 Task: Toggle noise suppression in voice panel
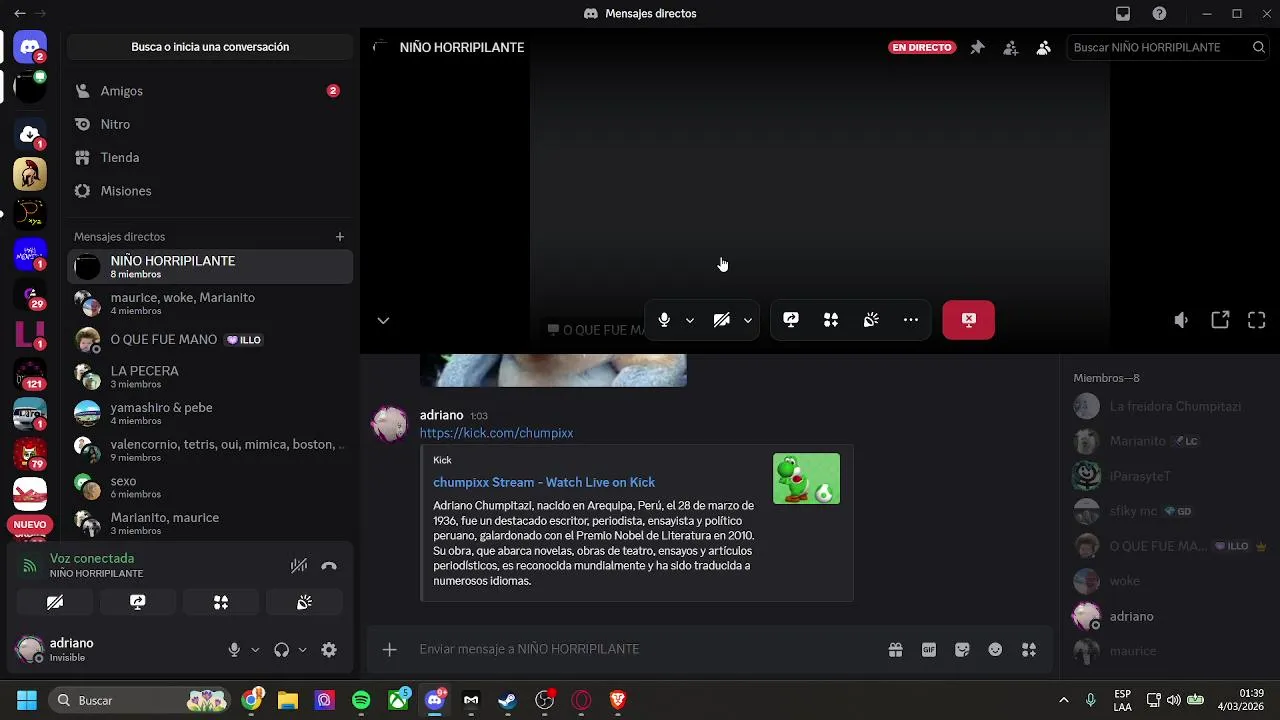298,566
